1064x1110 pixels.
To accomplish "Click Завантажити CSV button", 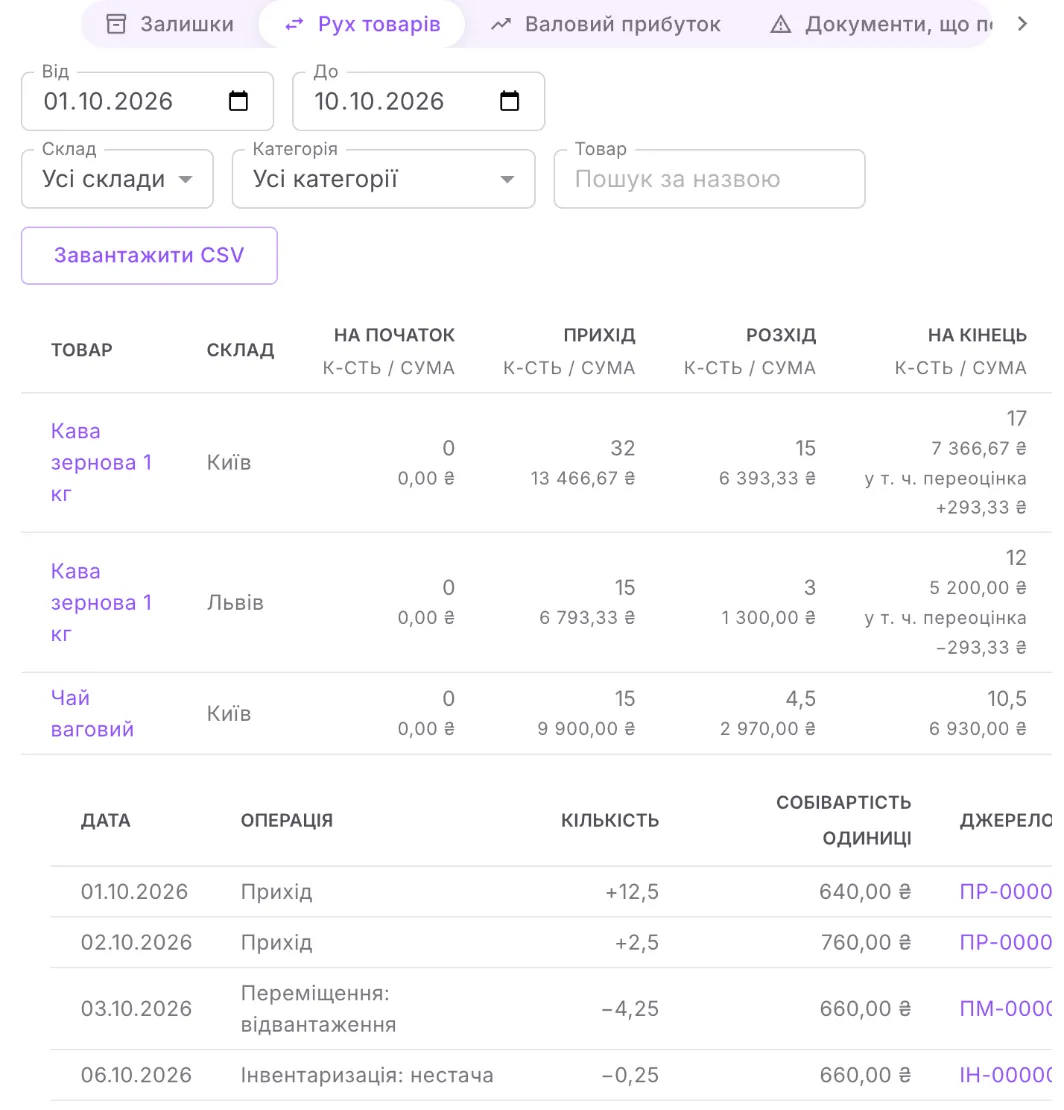I will click(149, 256).
